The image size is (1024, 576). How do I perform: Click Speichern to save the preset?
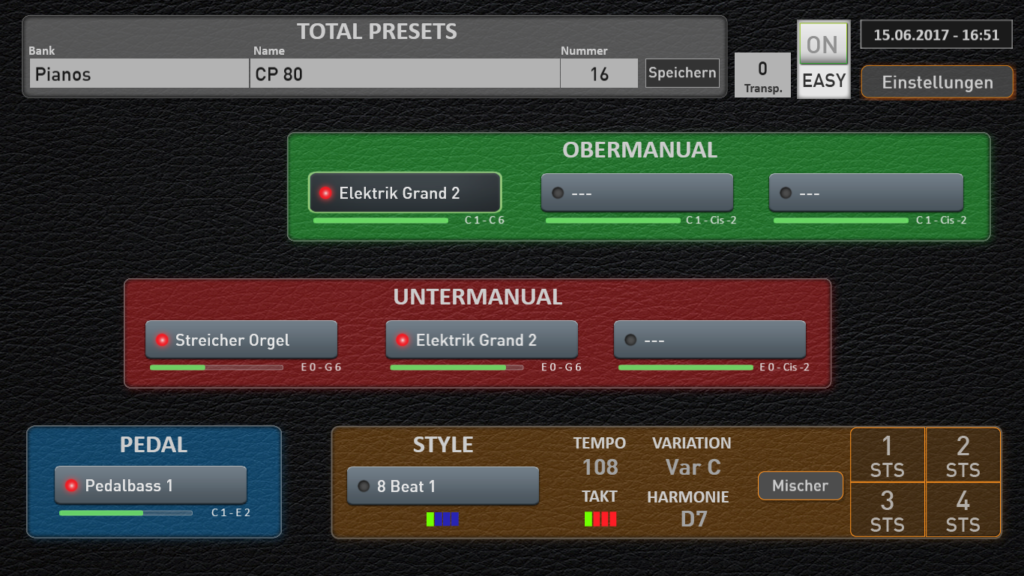682,72
